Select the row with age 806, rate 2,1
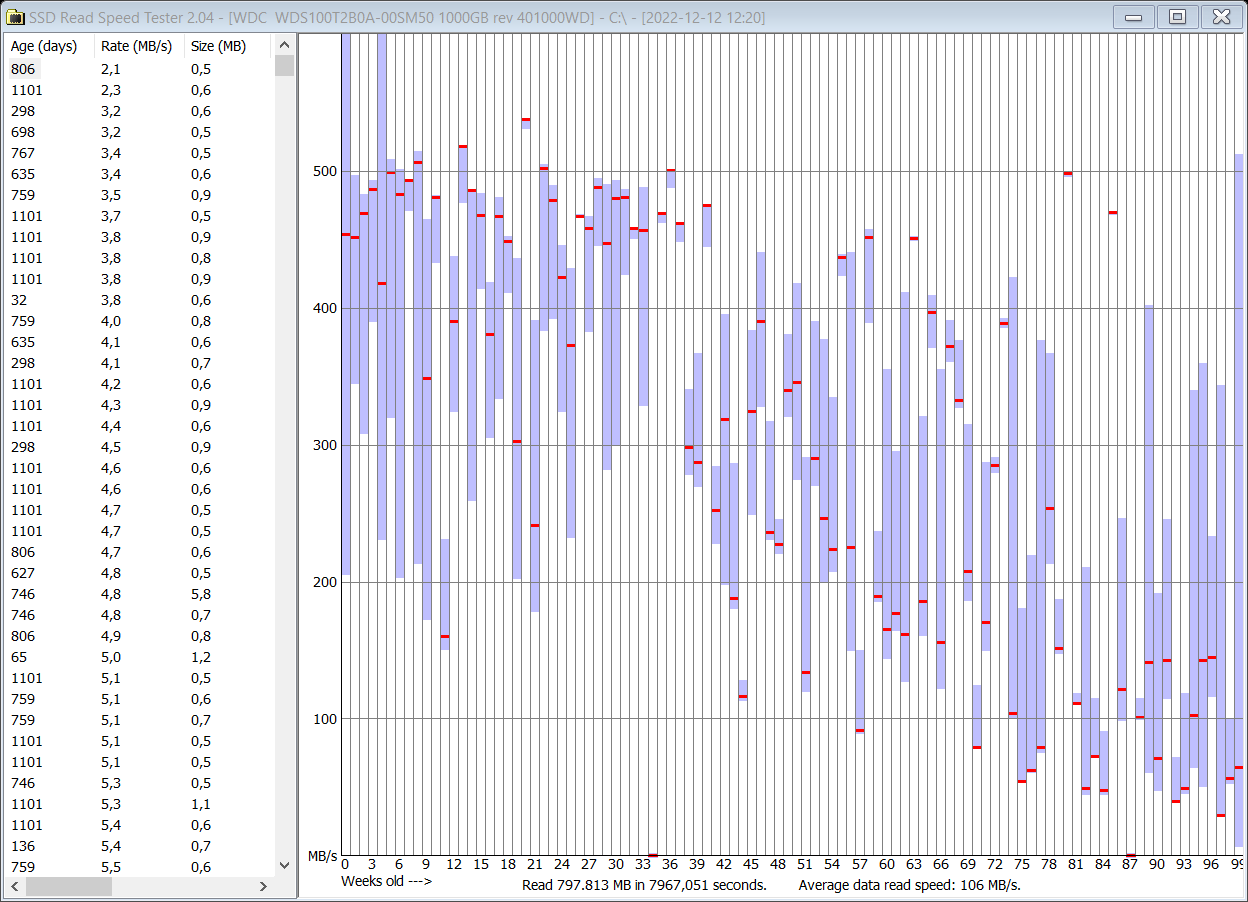 click(x=140, y=69)
